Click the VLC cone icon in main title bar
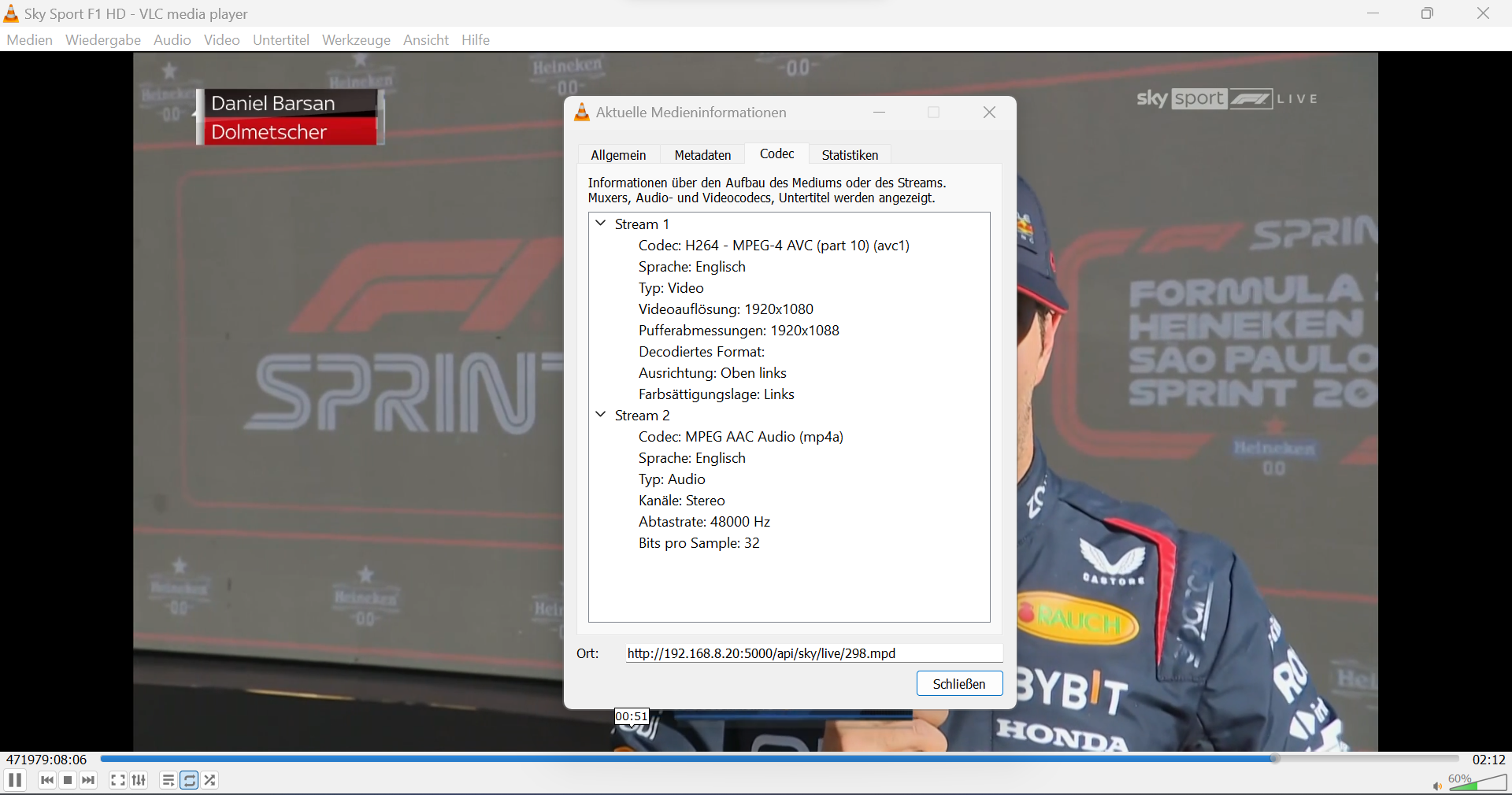 click(x=11, y=13)
